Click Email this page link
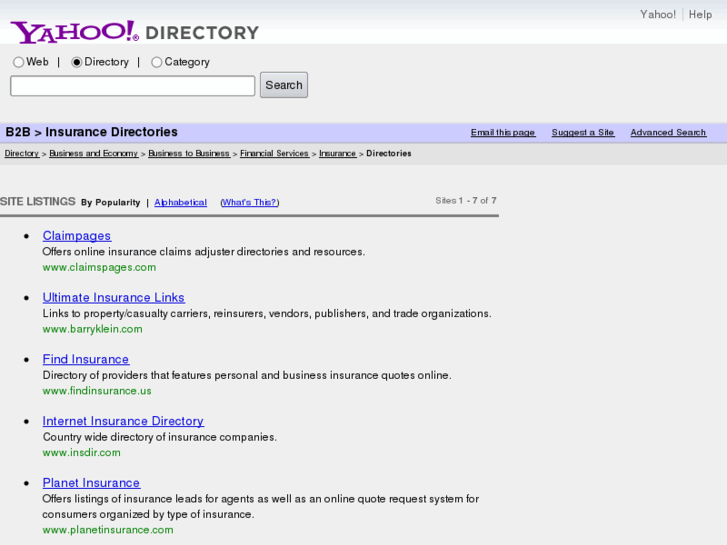Viewport: 727px width, 545px height. [x=503, y=133]
